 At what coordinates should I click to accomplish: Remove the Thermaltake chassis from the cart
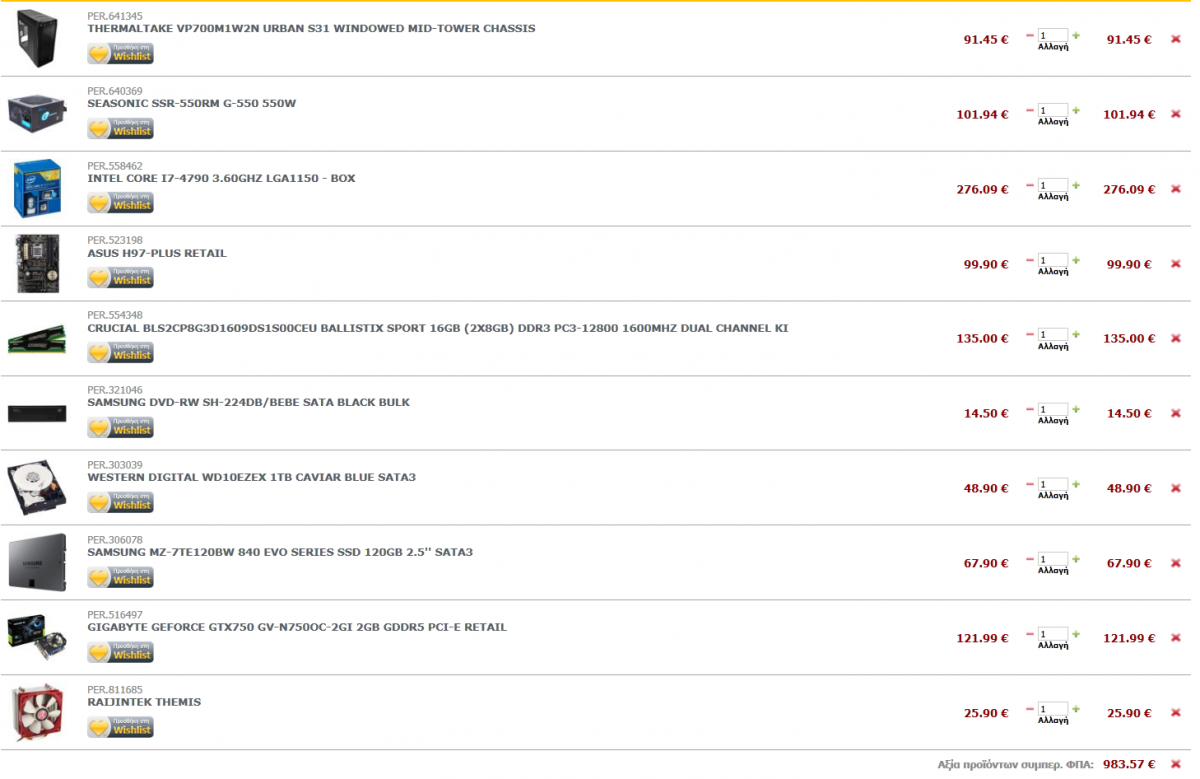[x=1176, y=40]
